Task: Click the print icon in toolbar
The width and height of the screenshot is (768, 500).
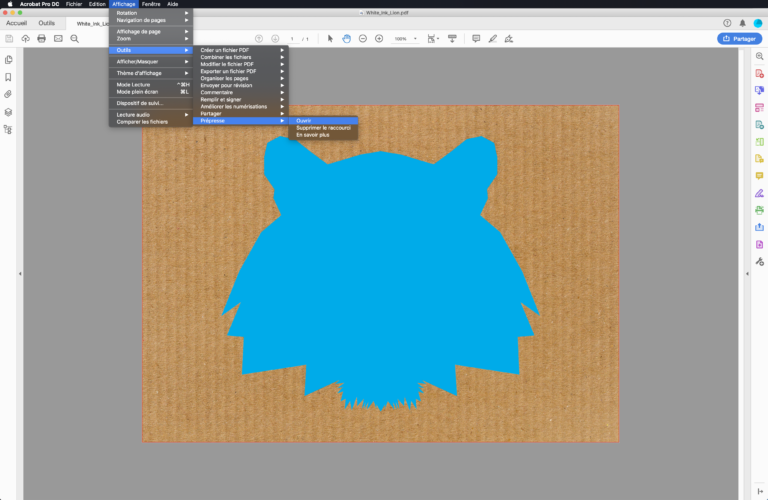Action: pyautogui.click(x=41, y=38)
